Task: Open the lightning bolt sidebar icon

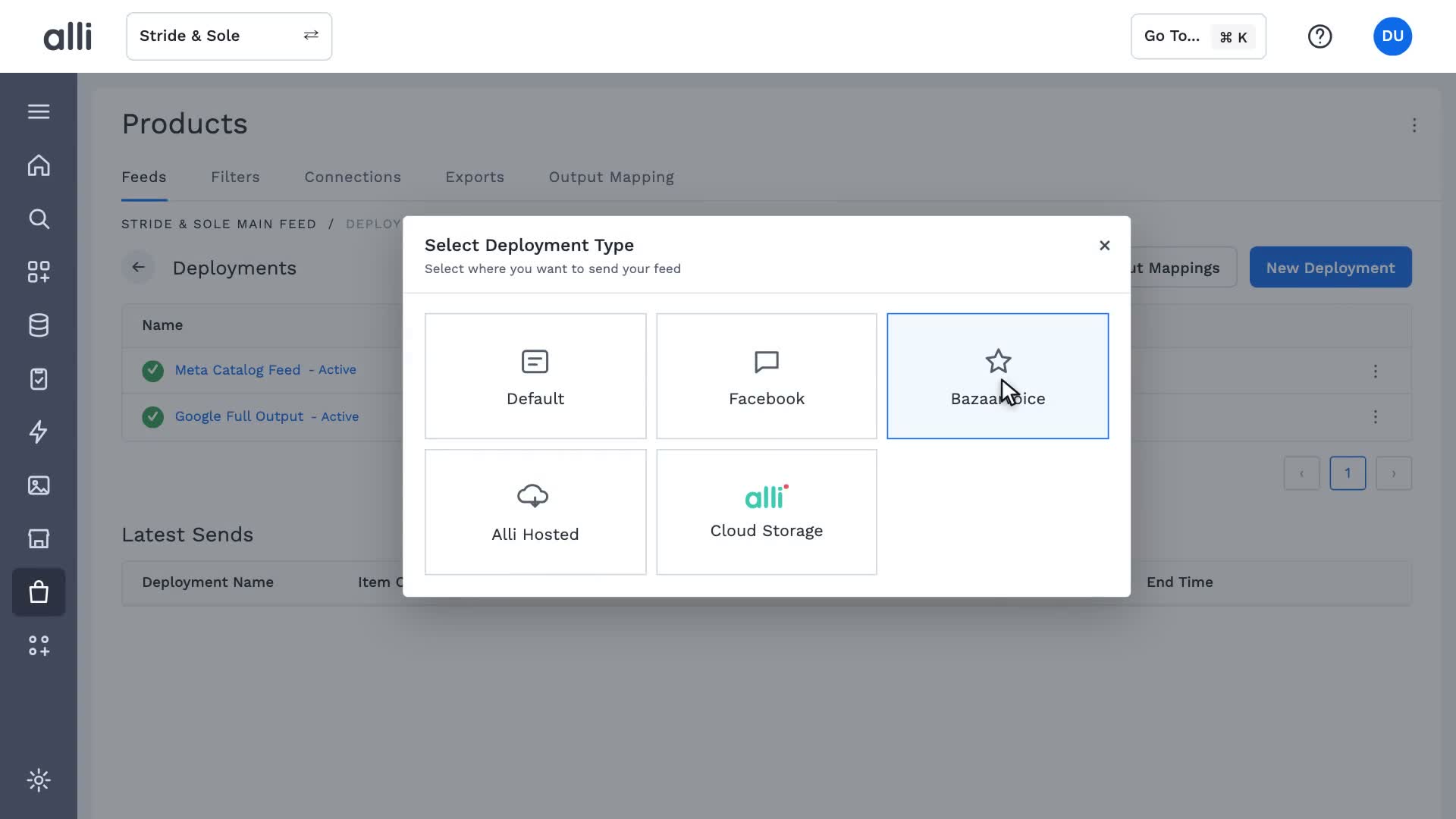Action: point(39,432)
